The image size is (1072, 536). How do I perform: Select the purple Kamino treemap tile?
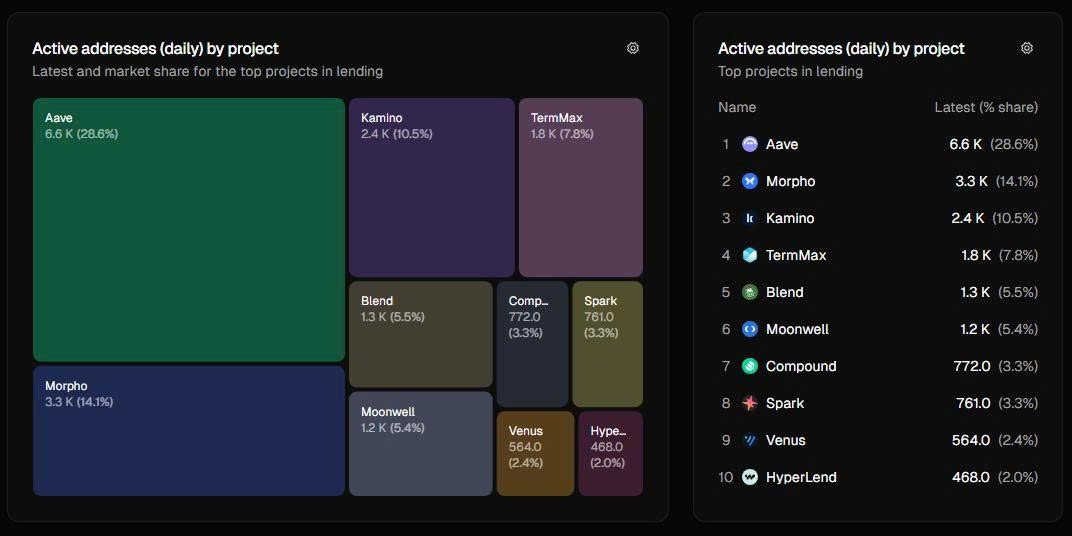click(x=431, y=187)
